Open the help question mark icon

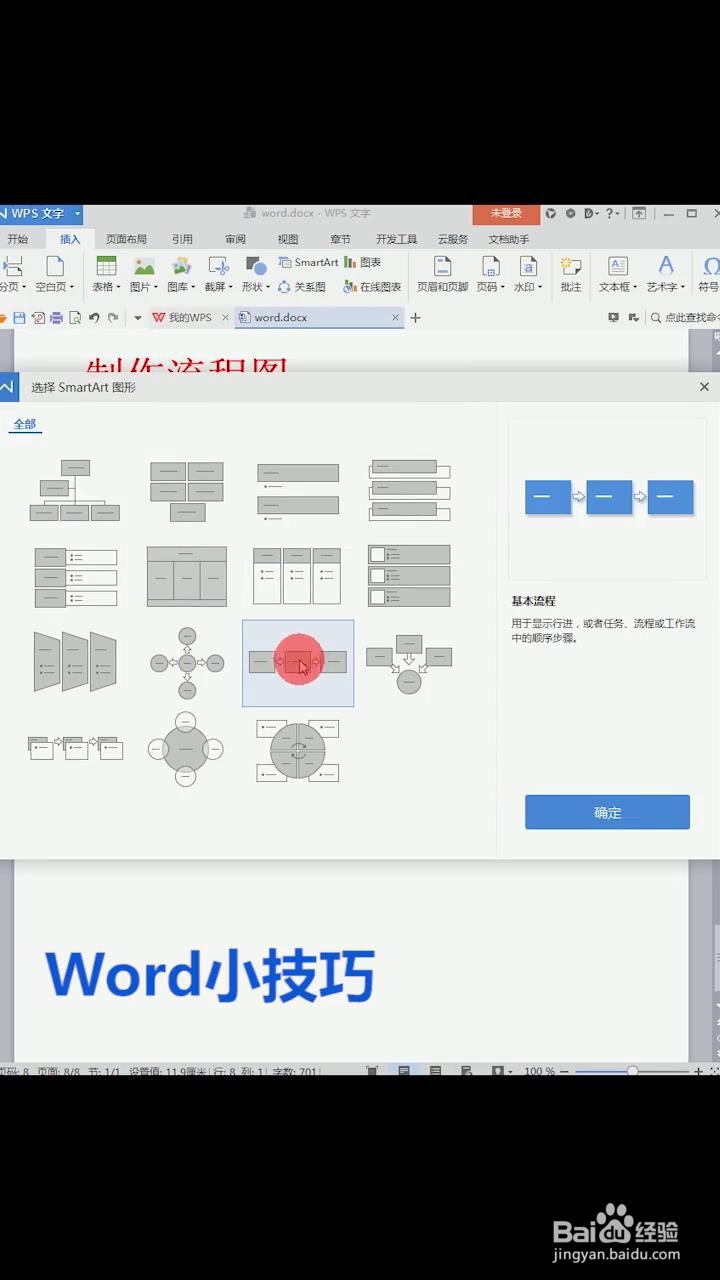[x=609, y=213]
